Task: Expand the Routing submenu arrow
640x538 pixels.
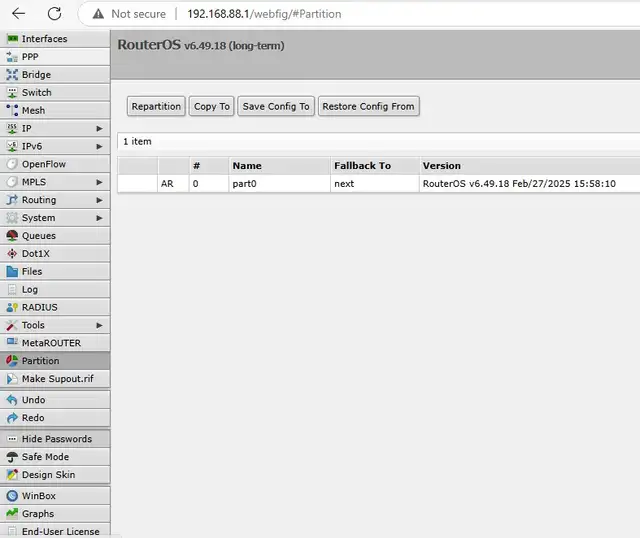Action: coord(99,200)
